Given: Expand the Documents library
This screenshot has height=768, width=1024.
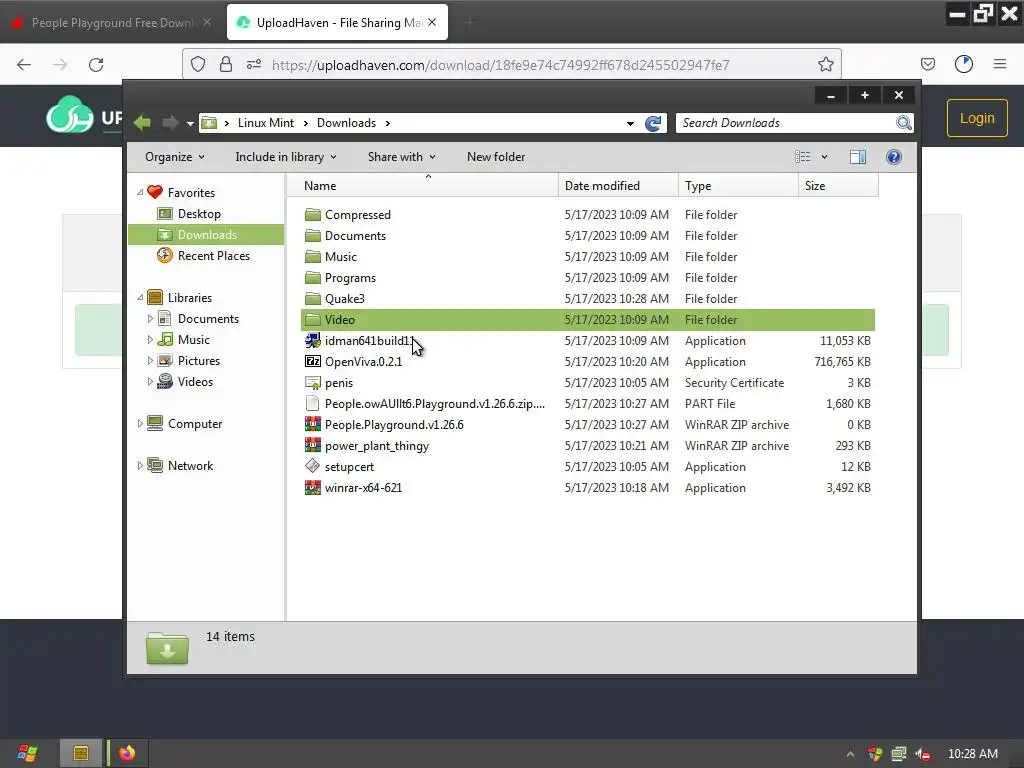Looking at the screenshot, I should click(150, 319).
